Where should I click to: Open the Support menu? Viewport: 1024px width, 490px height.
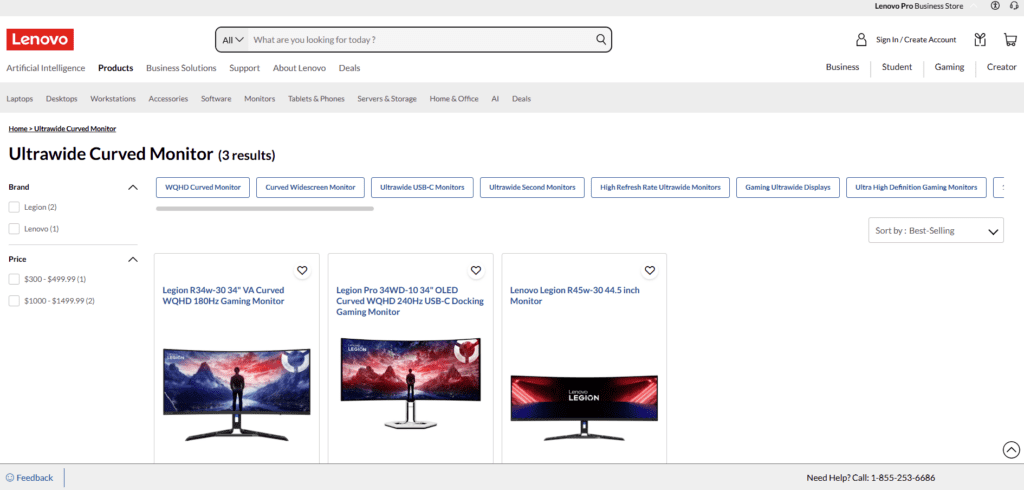[244, 68]
